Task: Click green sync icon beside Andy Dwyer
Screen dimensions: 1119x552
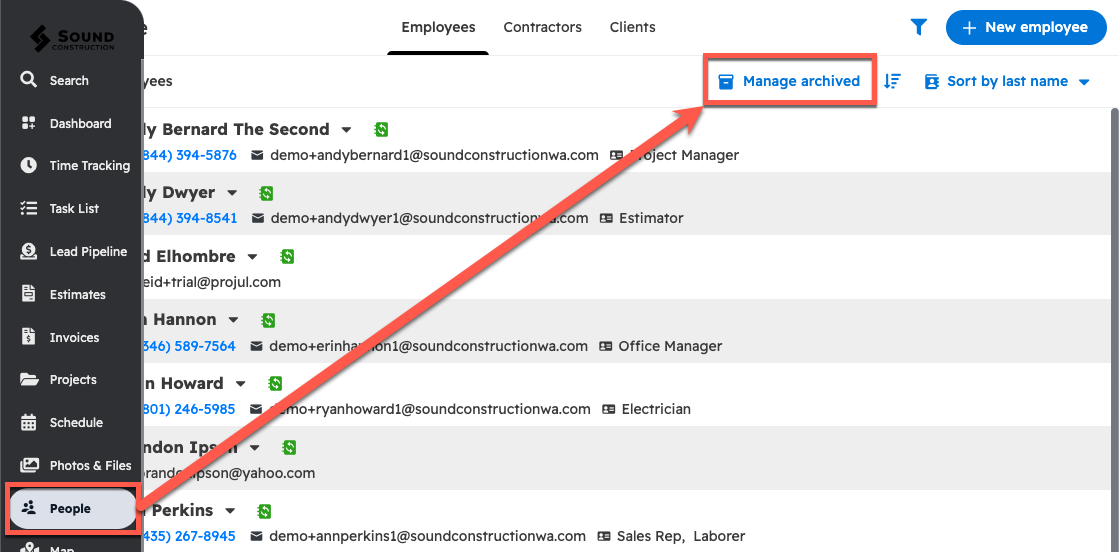Action: click(266, 193)
